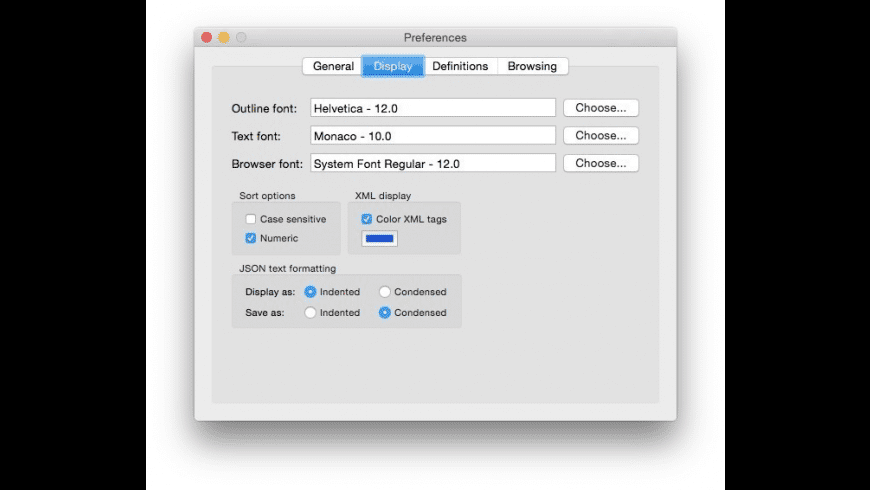The width and height of the screenshot is (870, 490).
Task: Choose a new Browser font
Action: coord(601,163)
